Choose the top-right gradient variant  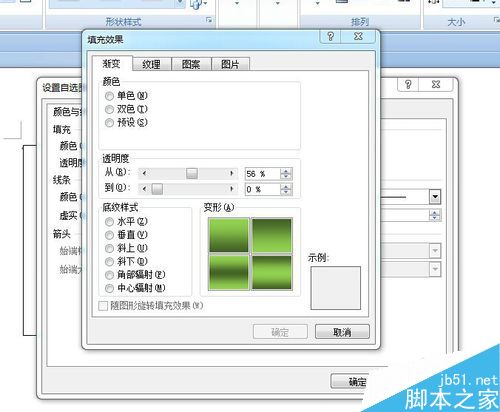(272, 235)
